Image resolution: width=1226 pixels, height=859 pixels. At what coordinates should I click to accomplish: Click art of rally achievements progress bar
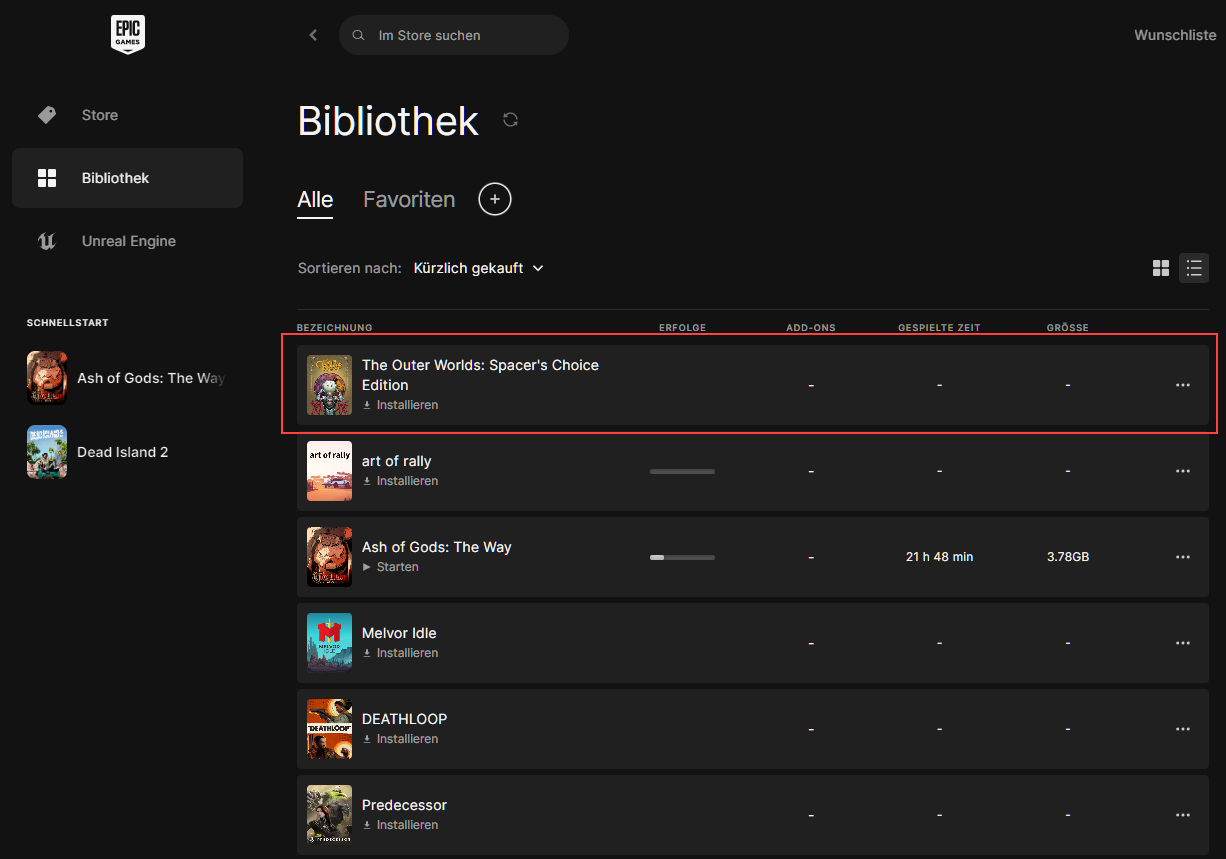point(682,471)
